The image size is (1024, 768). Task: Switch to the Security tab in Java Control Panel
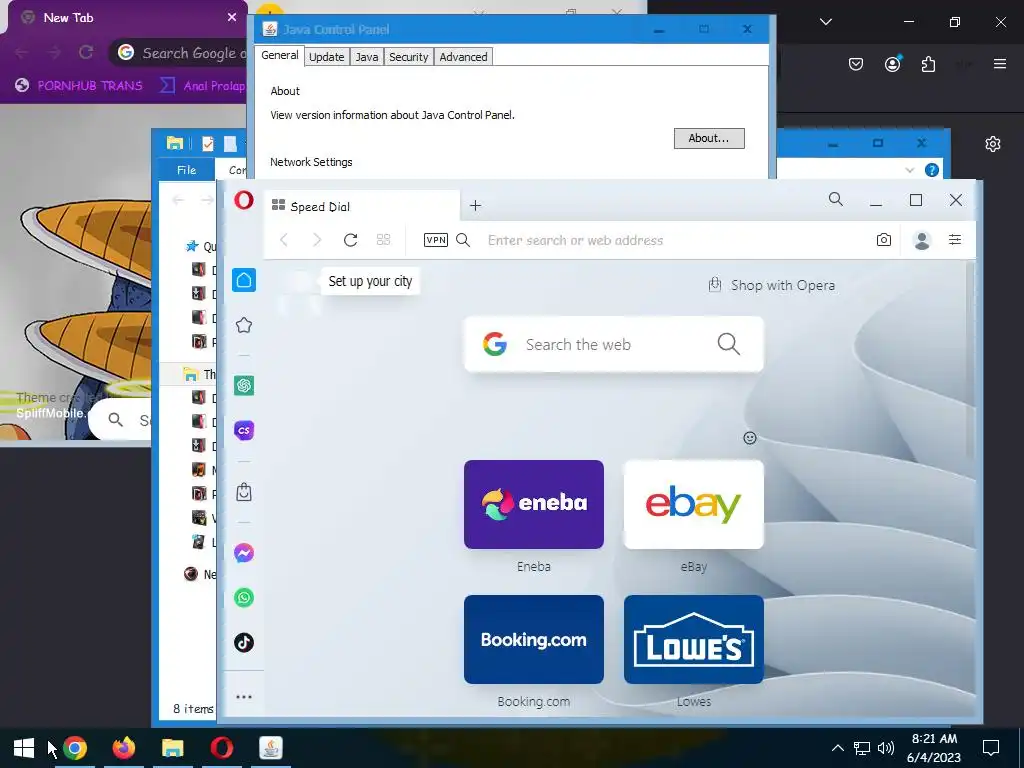click(x=409, y=57)
